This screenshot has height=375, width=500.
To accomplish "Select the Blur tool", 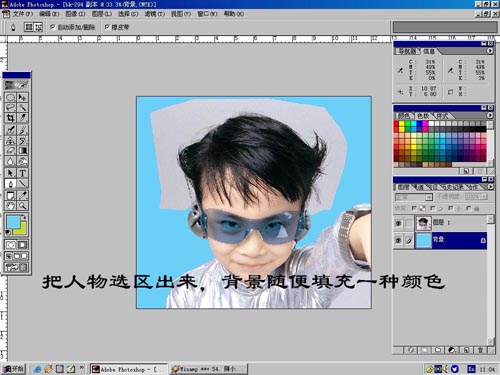I will [x=10, y=161].
